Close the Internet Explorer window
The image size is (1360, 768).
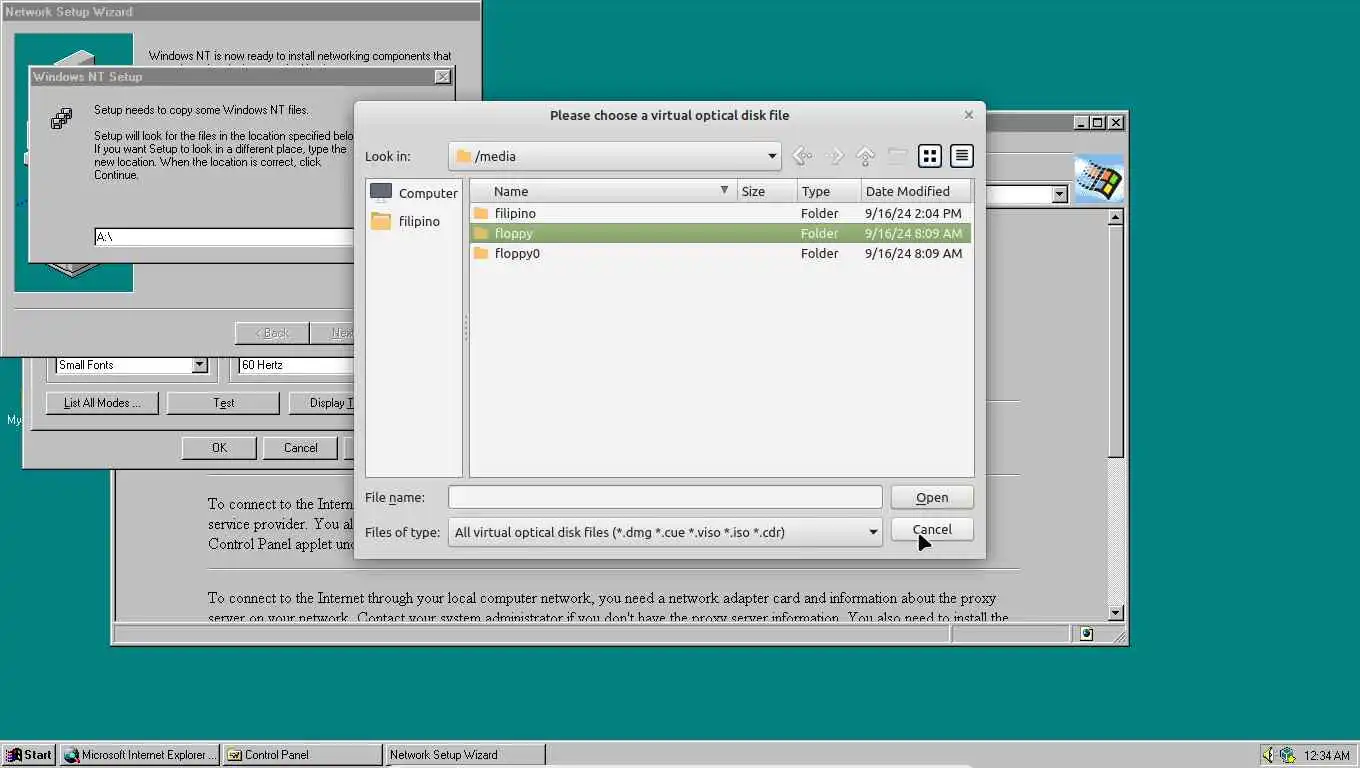click(x=1116, y=123)
